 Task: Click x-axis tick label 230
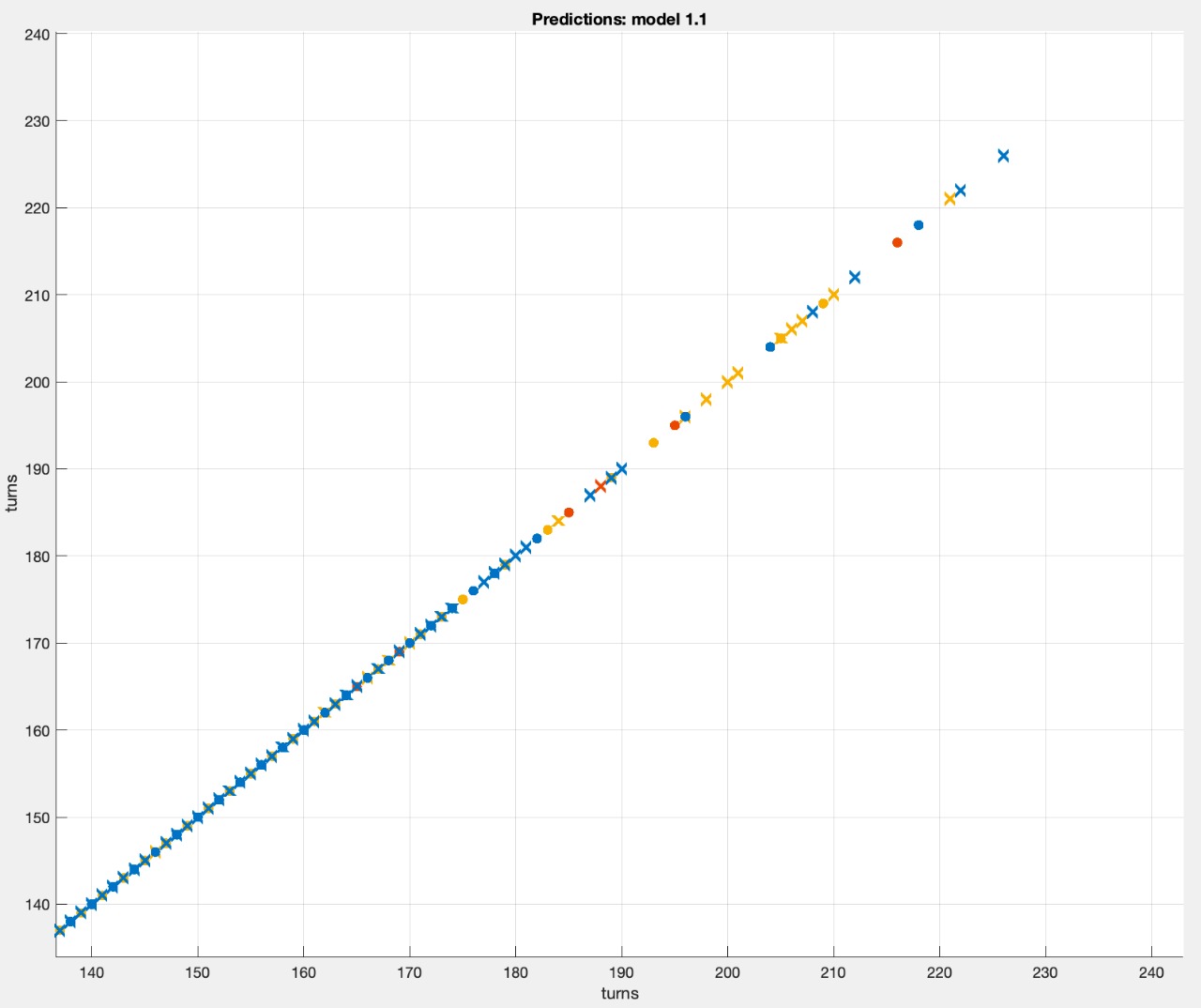click(x=1045, y=972)
